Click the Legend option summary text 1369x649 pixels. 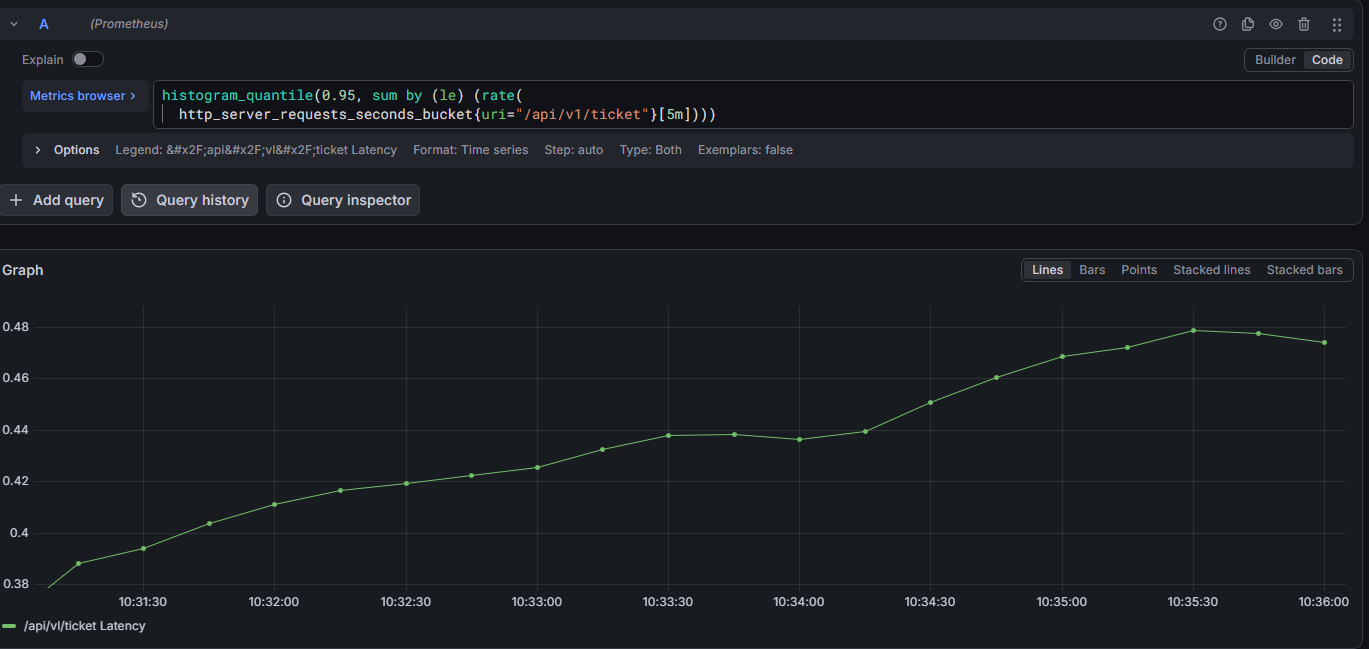coord(256,150)
